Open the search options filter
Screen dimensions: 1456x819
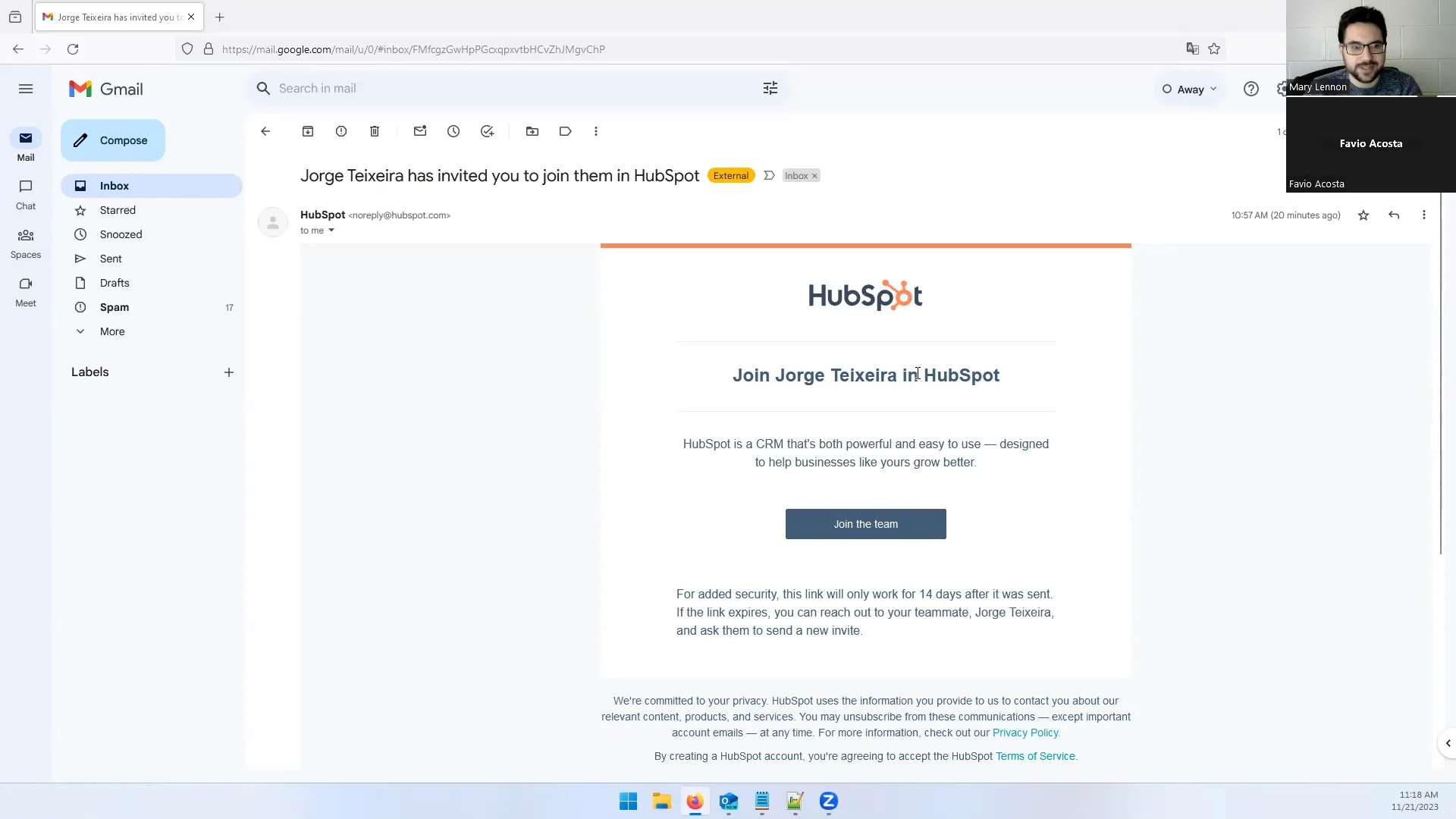(x=770, y=88)
